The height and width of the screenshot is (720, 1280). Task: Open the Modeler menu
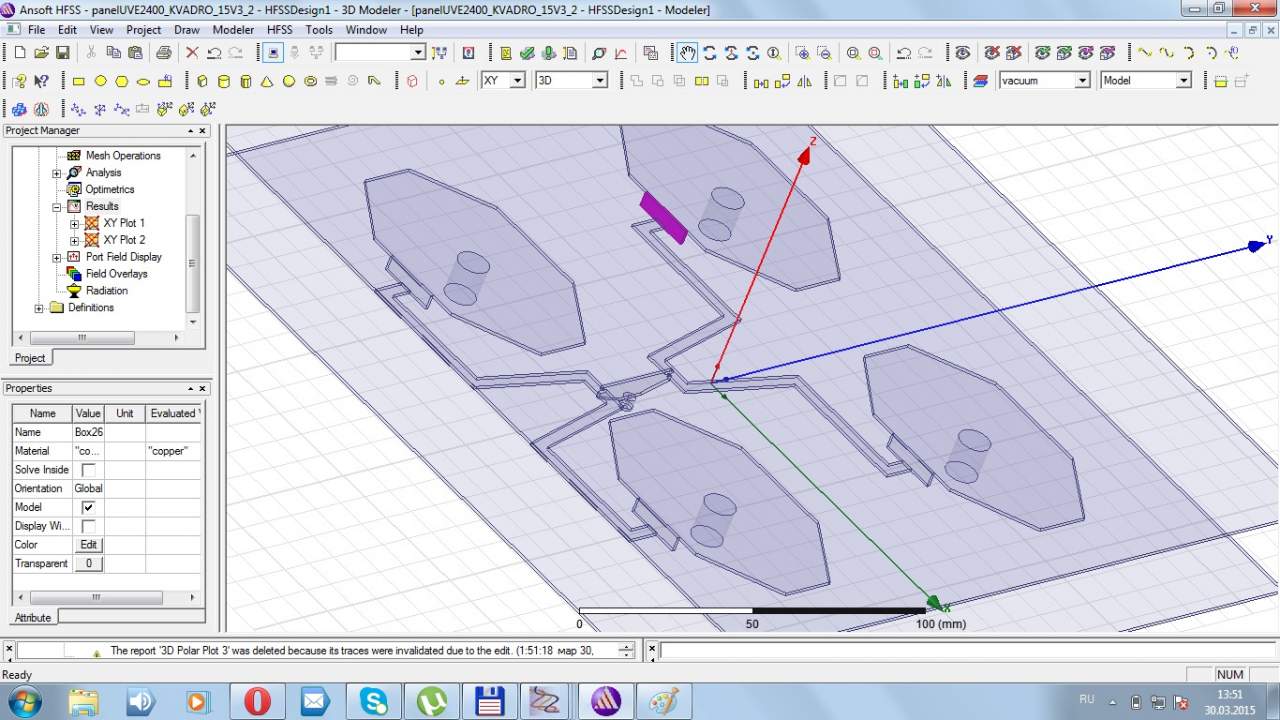coord(233,30)
